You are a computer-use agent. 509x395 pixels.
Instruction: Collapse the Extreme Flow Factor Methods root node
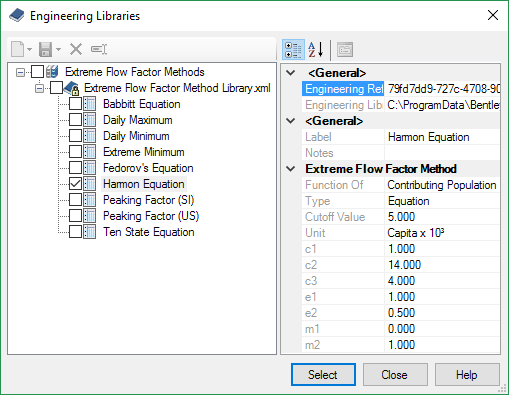tap(20, 72)
